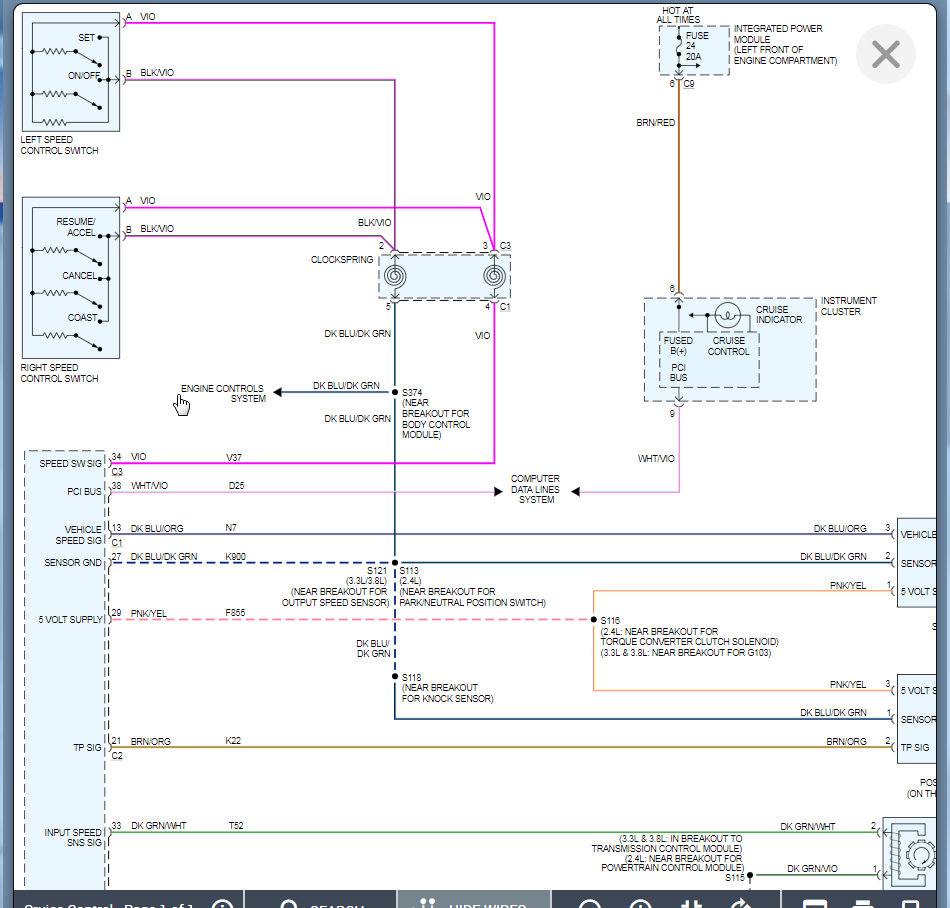Select the S374 splice point
The height and width of the screenshot is (908, 950).
(395, 392)
